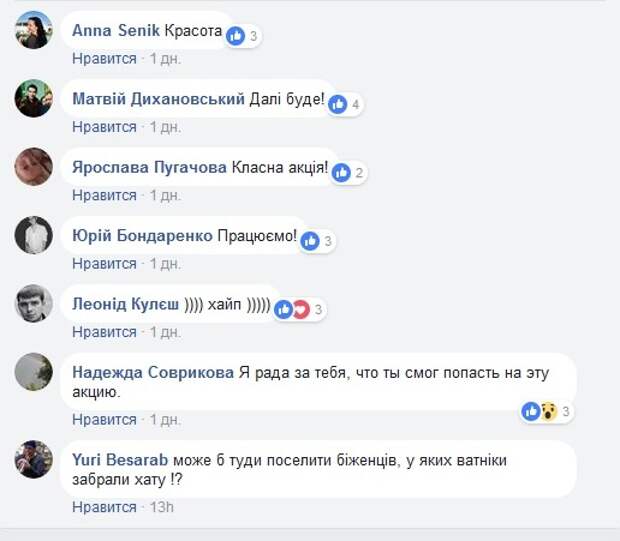This screenshot has height=541, width=620.
Task: Open Yuri Besarab's avatar
Action: pos(34,459)
